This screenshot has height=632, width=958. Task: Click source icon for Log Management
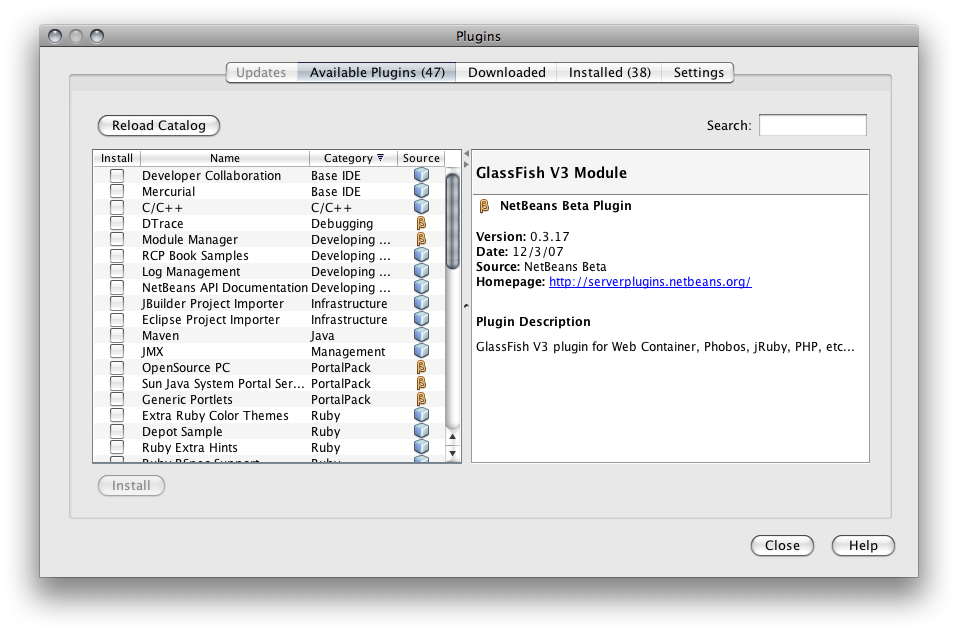pyautogui.click(x=421, y=271)
